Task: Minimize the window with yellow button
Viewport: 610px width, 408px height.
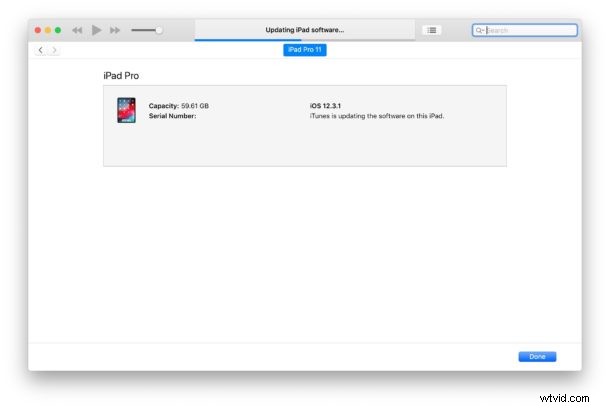Action: tap(48, 30)
